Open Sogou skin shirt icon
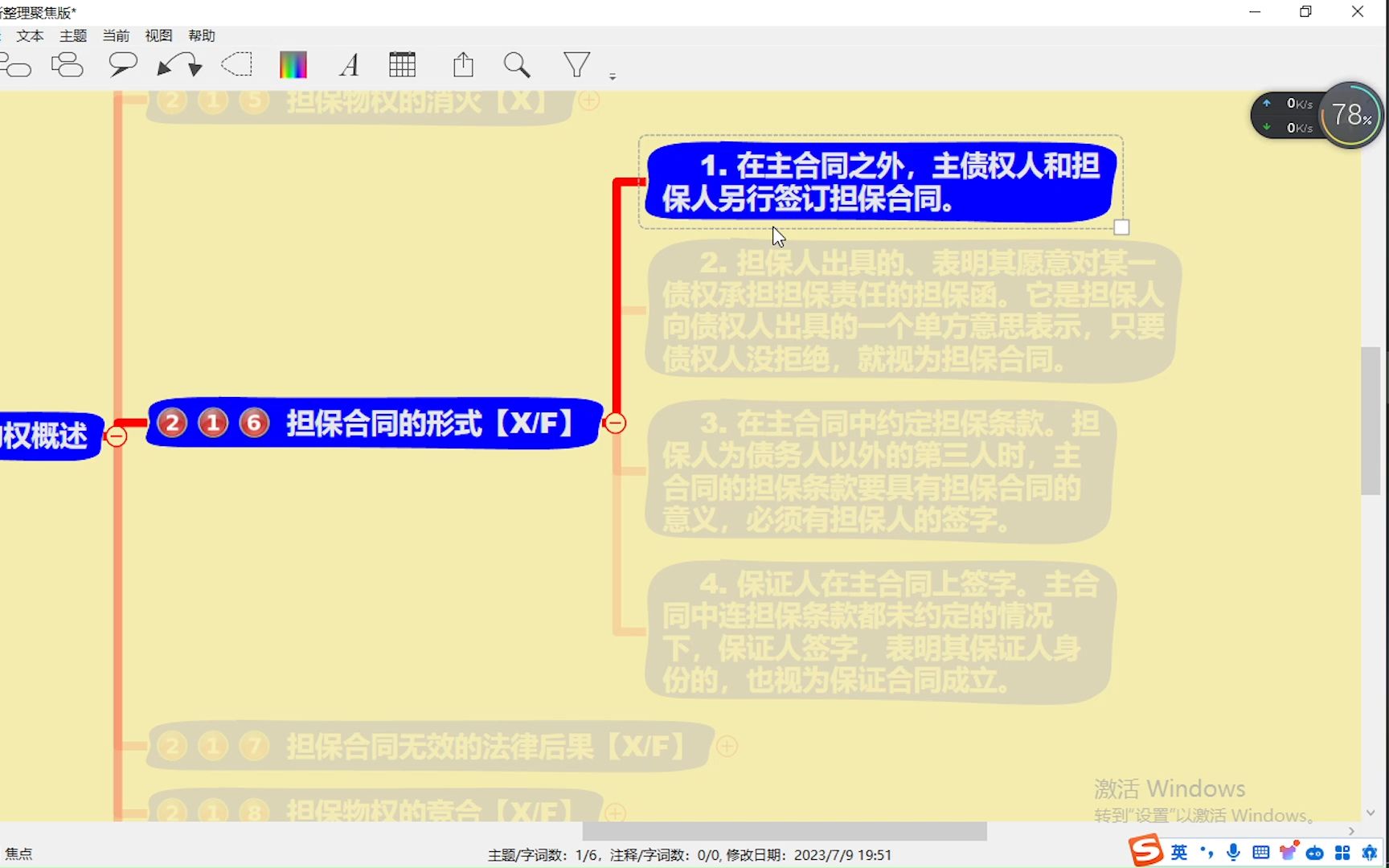This screenshot has width=1389, height=868. pos(1289,851)
